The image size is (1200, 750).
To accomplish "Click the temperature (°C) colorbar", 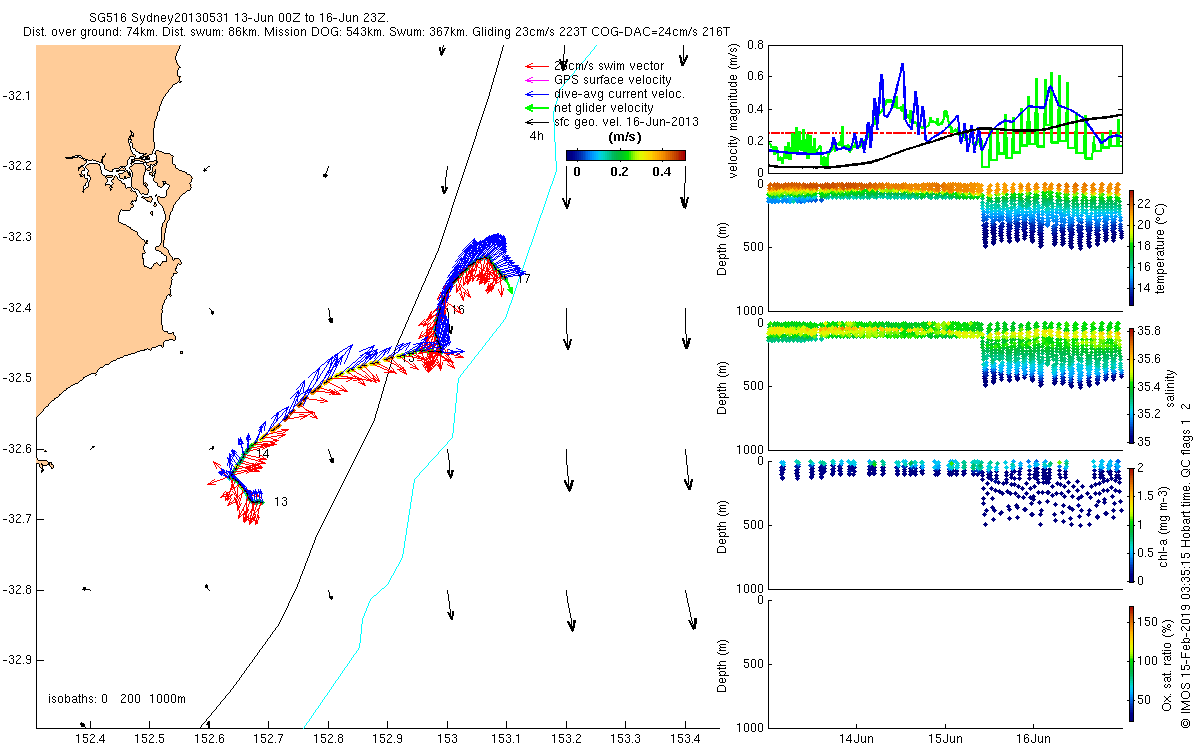I will point(1131,246).
